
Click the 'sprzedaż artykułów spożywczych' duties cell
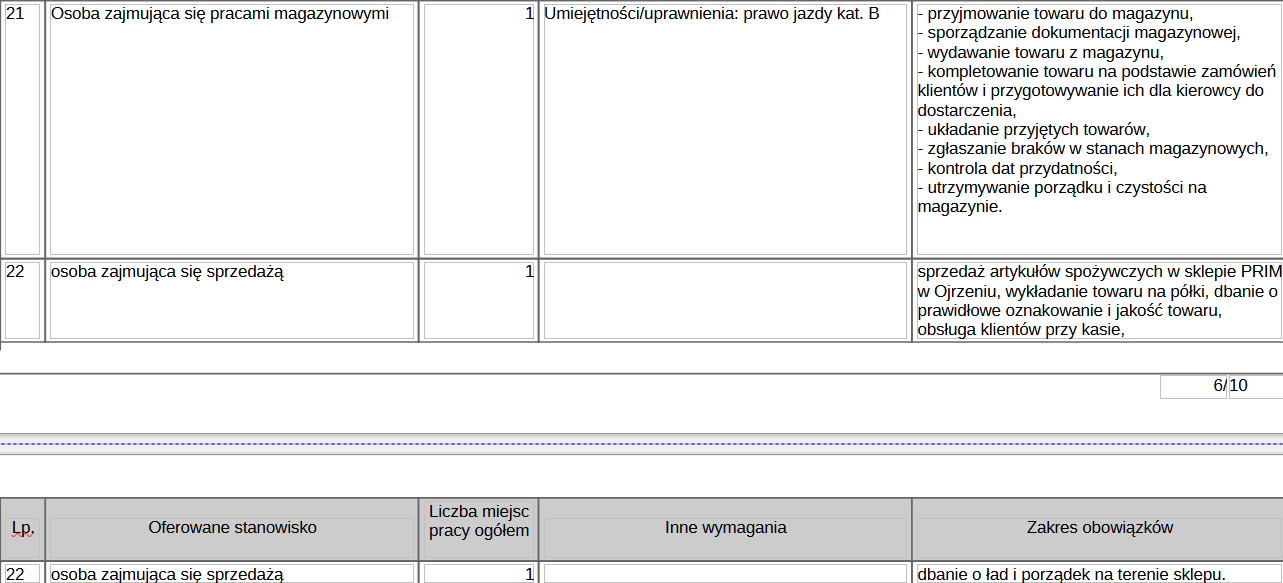(1097, 299)
